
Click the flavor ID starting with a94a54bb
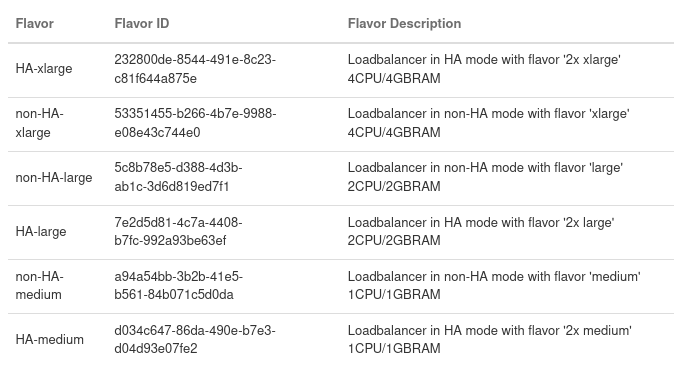point(178,285)
